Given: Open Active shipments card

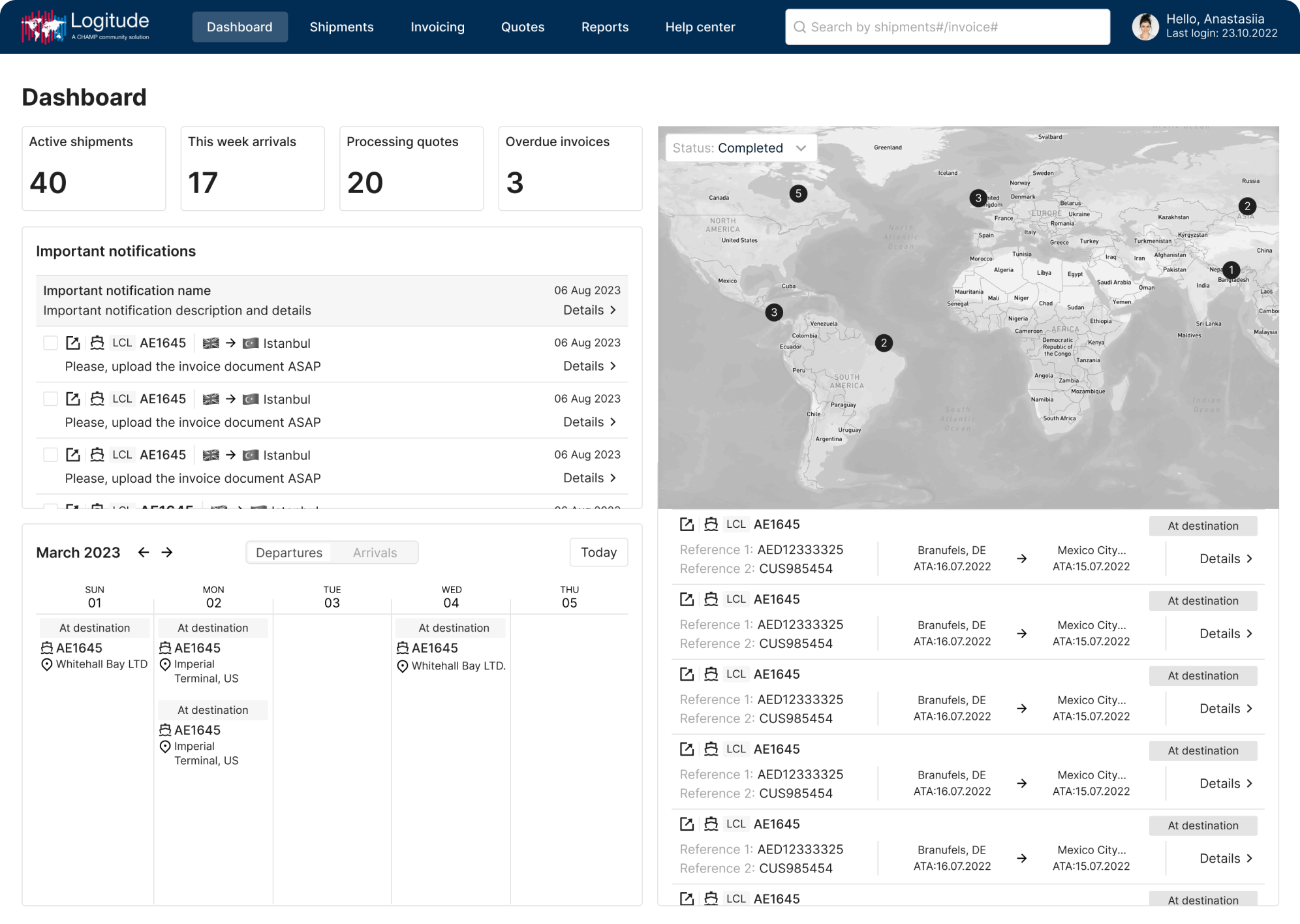Looking at the screenshot, I should (x=94, y=168).
